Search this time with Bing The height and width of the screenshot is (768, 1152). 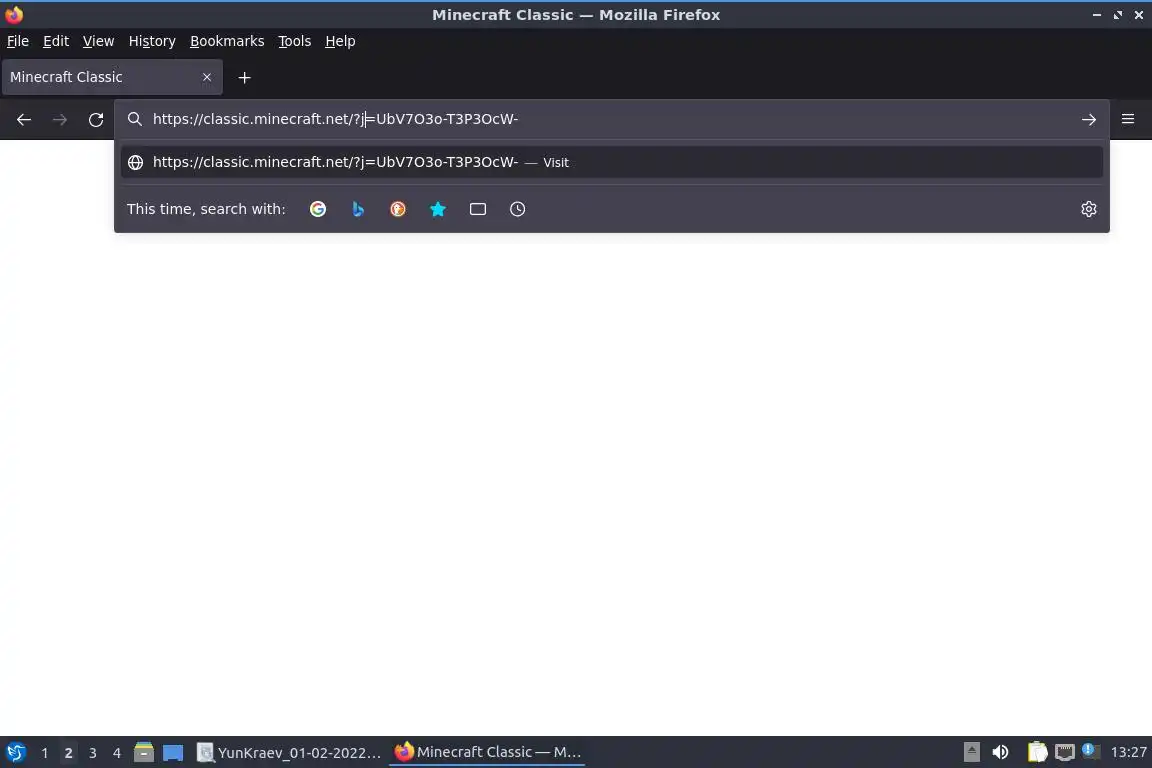click(x=358, y=209)
